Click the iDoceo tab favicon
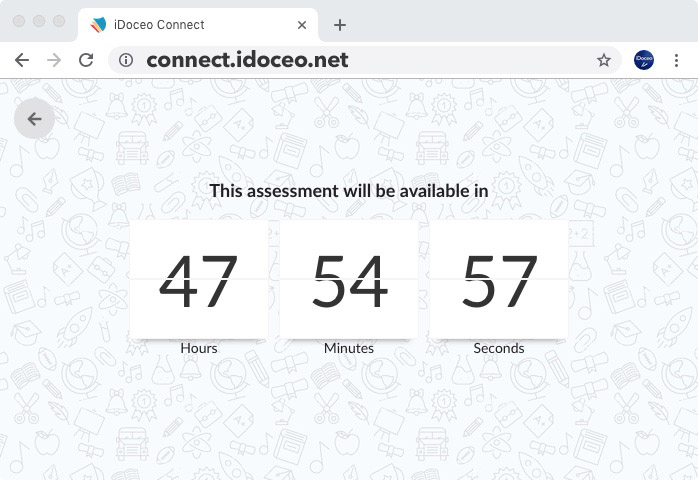 pyautogui.click(x=98, y=25)
